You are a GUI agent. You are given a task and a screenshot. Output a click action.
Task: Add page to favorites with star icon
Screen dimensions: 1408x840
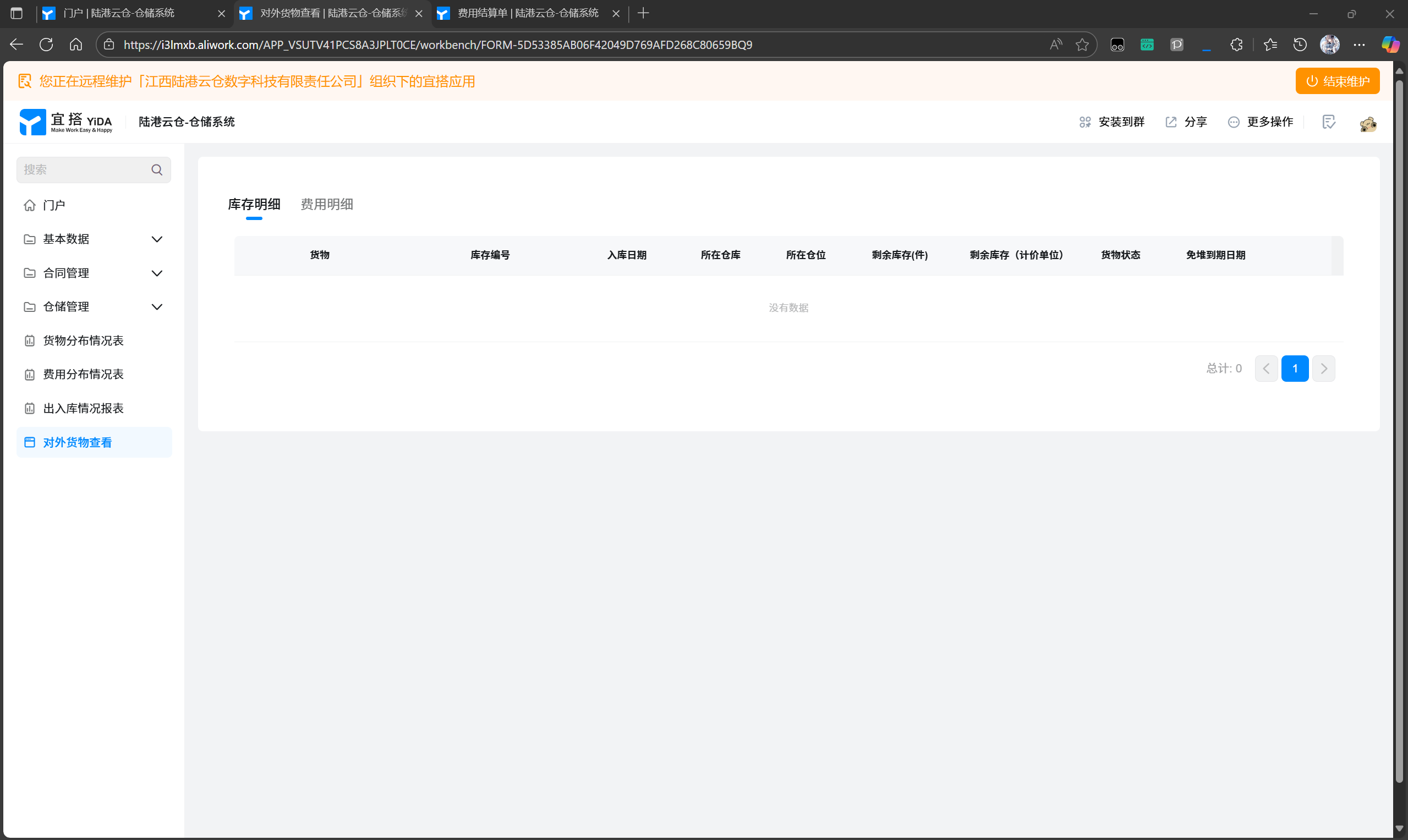[x=1082, y=45]
